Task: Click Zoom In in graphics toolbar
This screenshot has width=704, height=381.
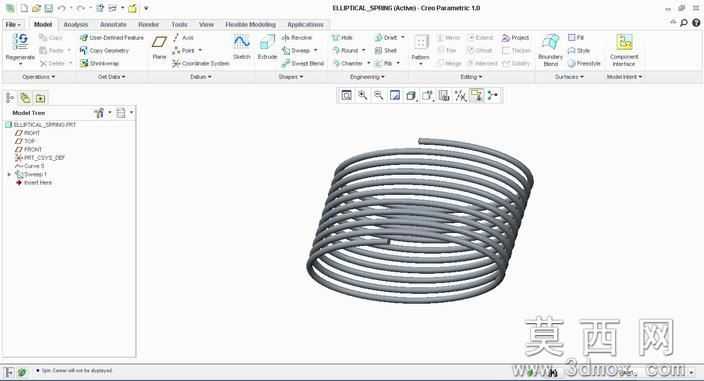Action: click(362, 95)
